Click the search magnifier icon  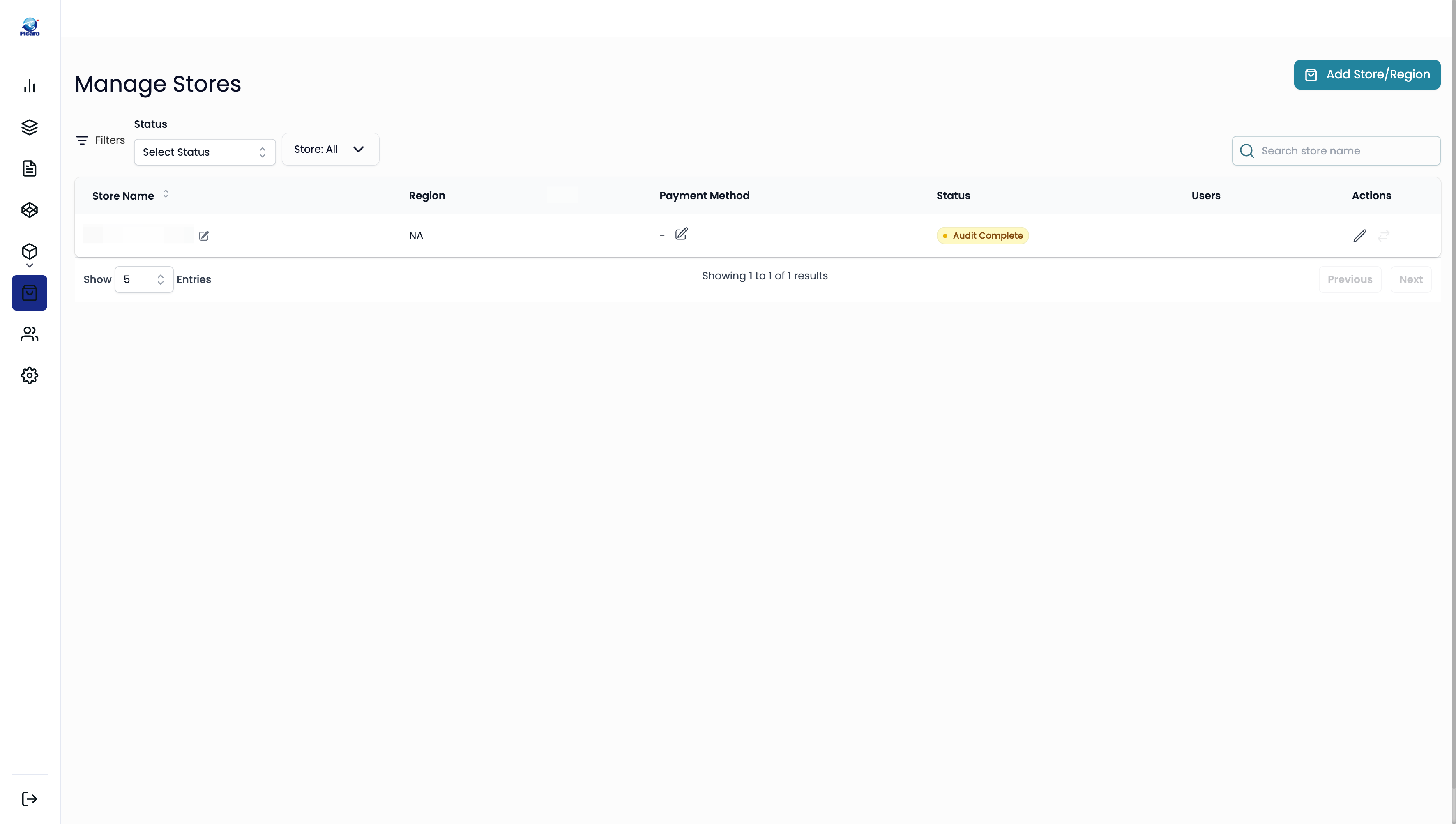[1247, 150]
